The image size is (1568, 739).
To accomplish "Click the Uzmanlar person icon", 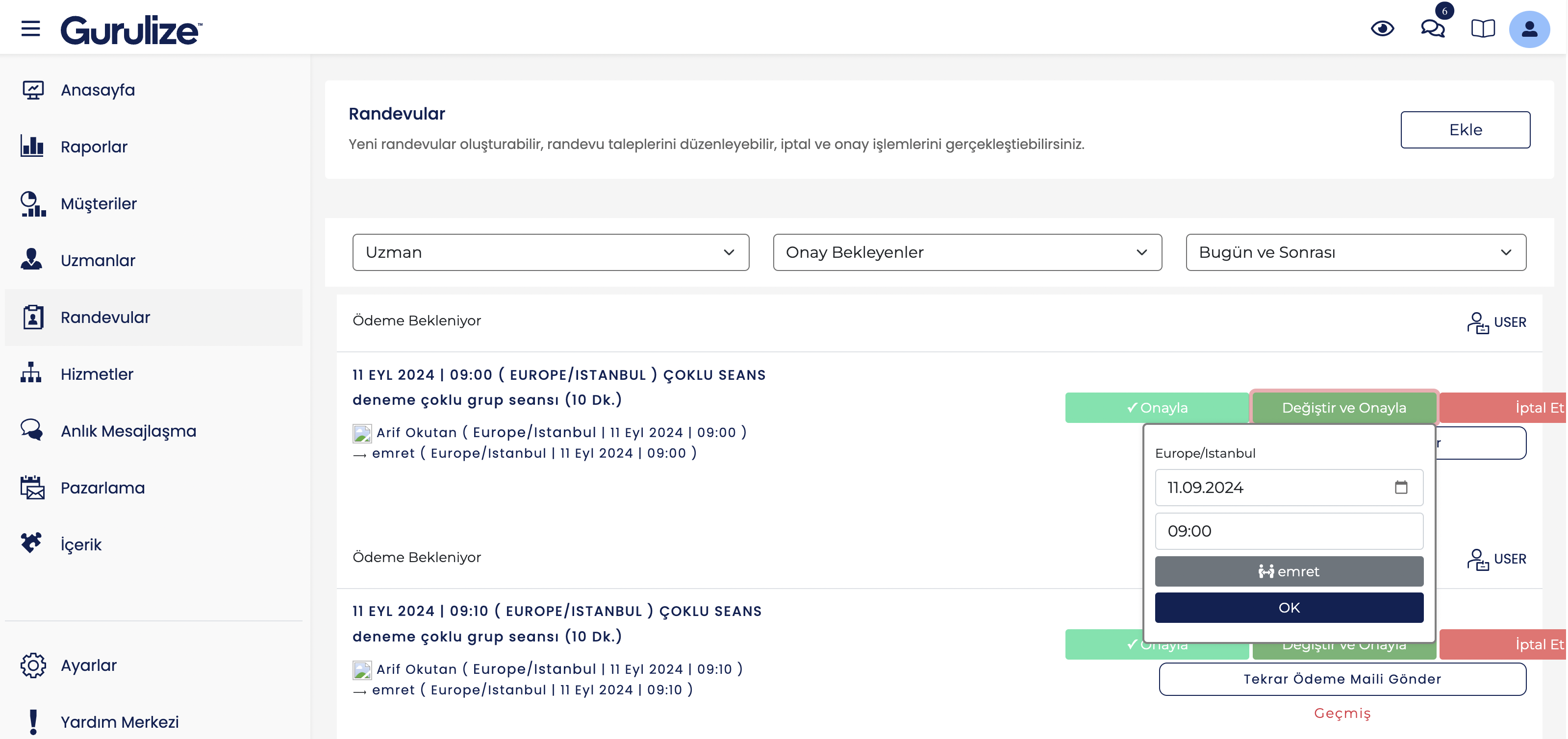I will pos(32,260).
